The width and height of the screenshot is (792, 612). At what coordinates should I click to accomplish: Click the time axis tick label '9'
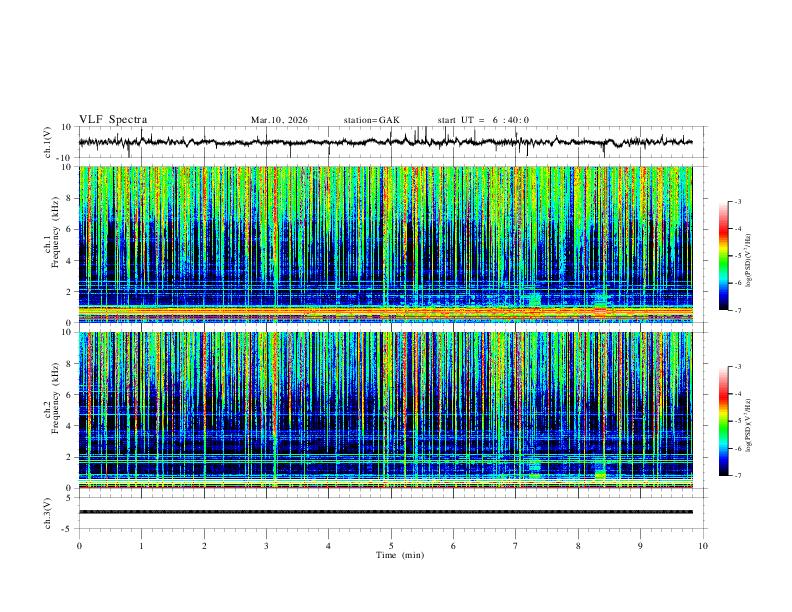click(640, 546)
